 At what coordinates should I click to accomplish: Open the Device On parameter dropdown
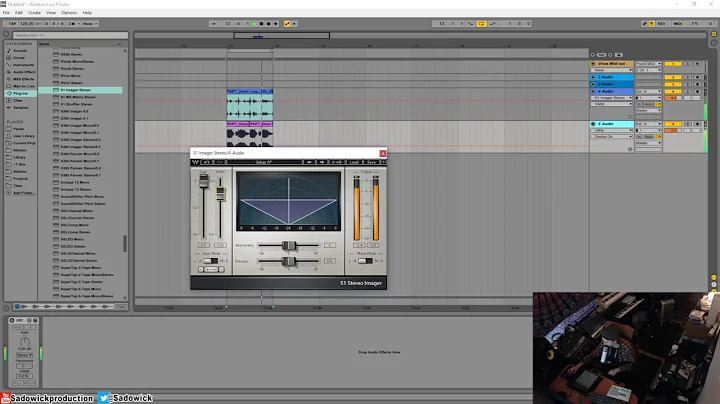[x=612, y=137]
